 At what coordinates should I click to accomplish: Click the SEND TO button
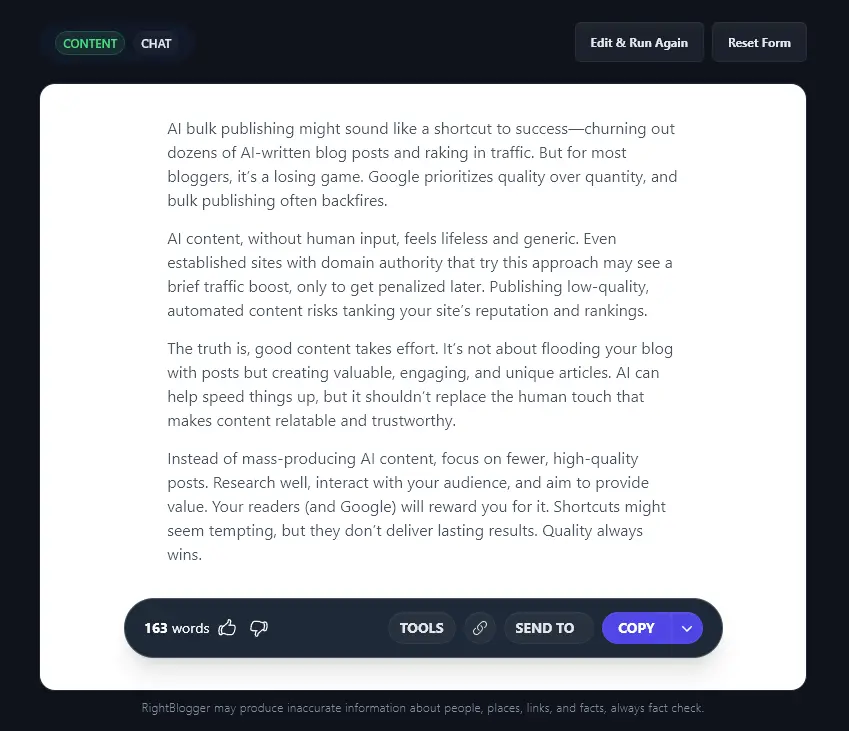point(544,627)
